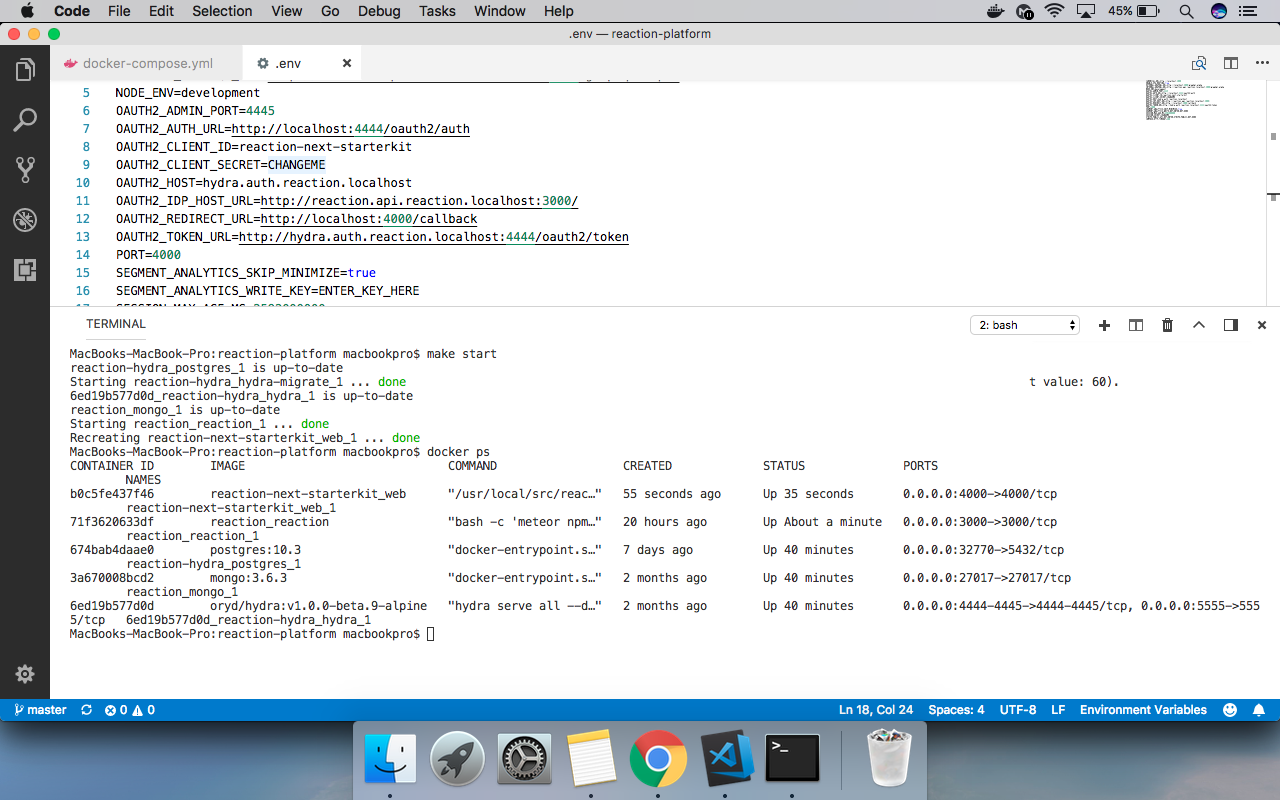
Task: Open the Manage gear in activity bar
Action: coord(25,673)
